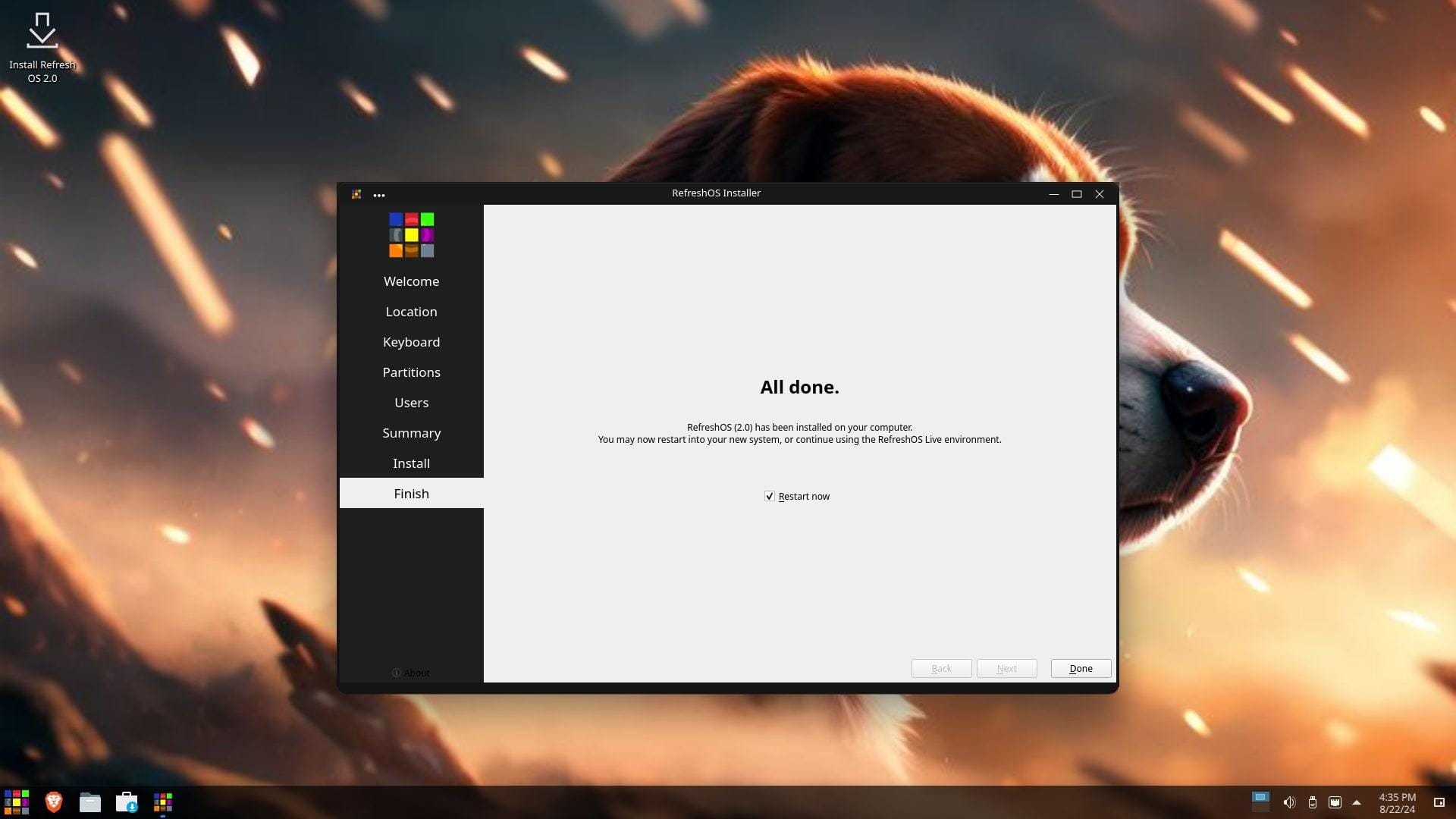Open the installer window icon menu
The image size is (1456, 819).
[x=356, y=194]
